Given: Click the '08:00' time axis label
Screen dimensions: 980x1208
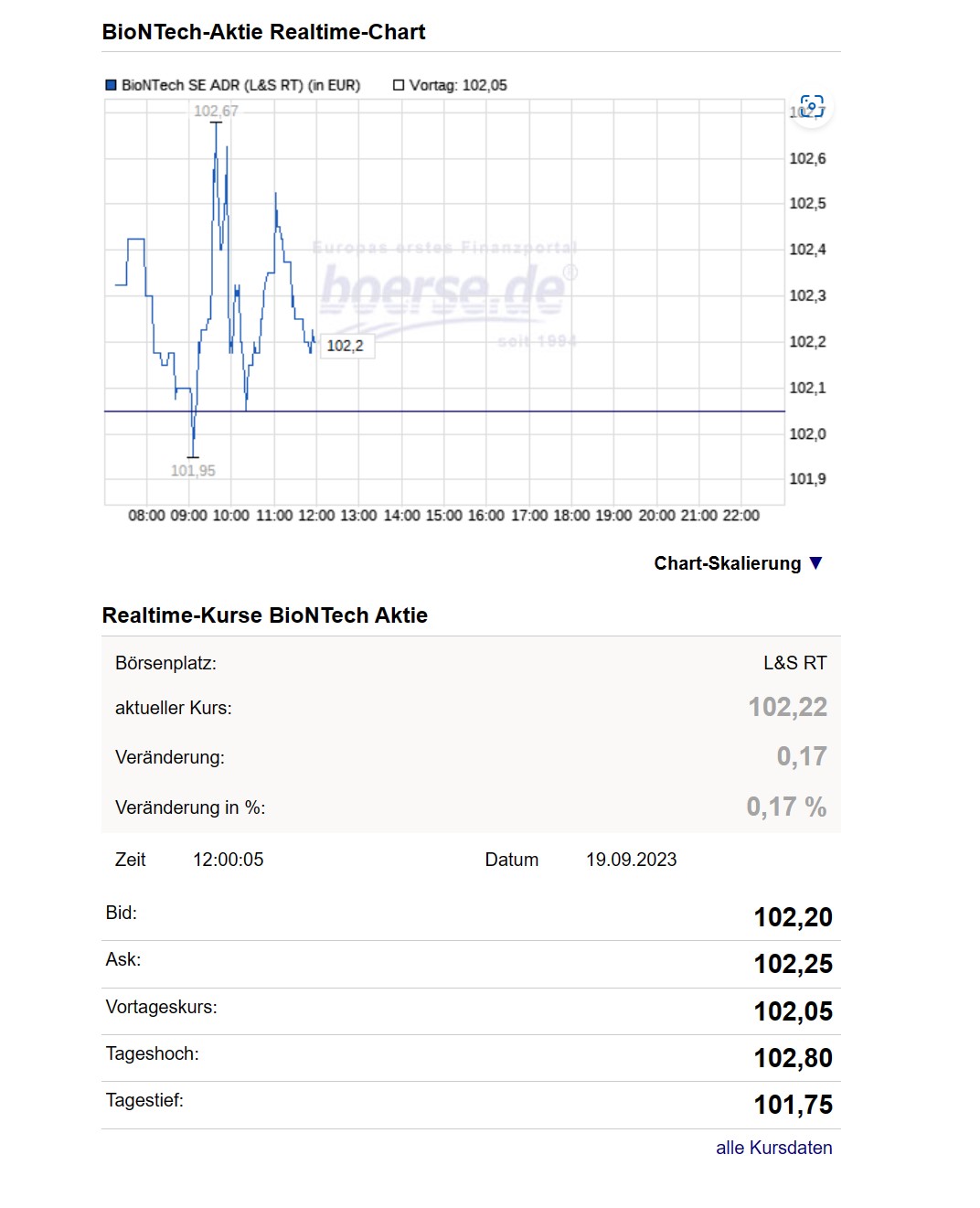Looking at the screenshot, I should [x=146, y=516].
